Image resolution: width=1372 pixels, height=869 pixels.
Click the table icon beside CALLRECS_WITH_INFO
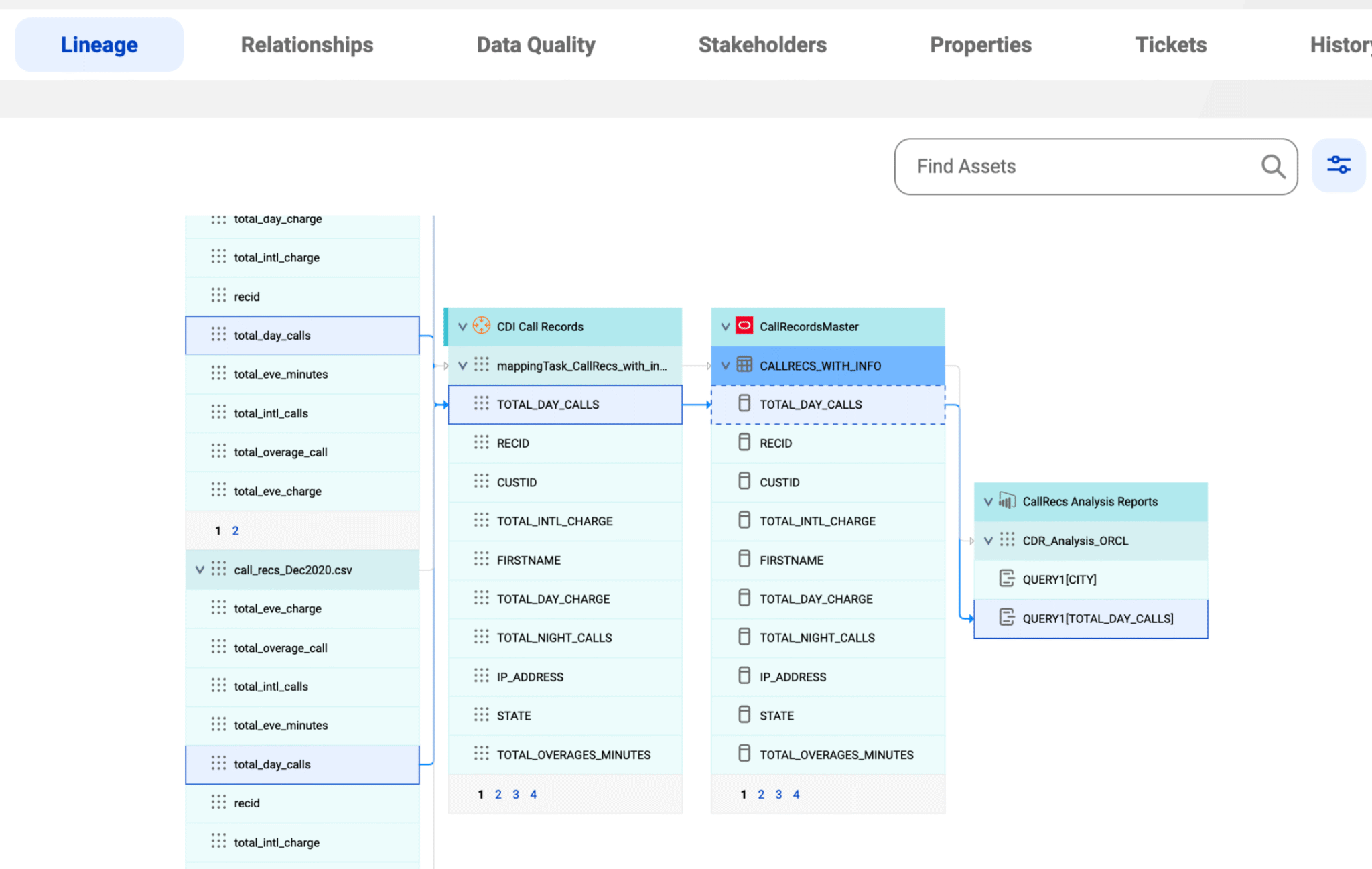[744, 366]
